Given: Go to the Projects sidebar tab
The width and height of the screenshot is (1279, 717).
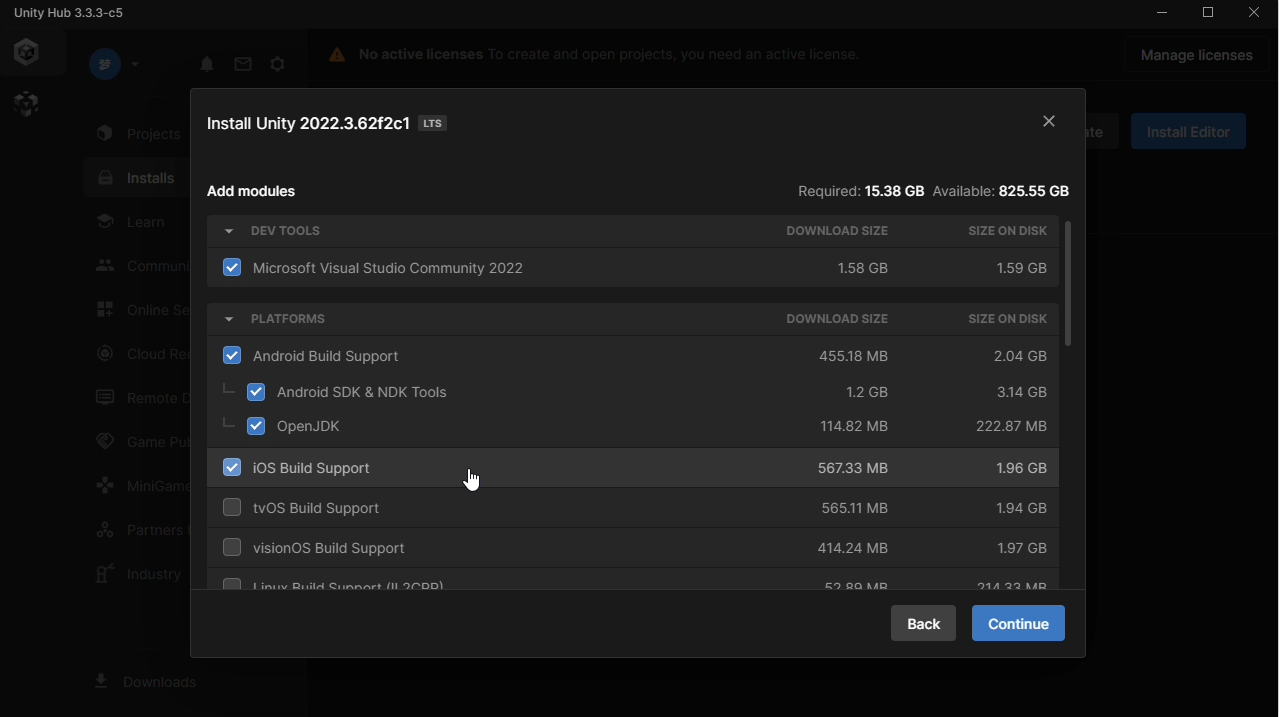Looking at the screenshot, I should click(139, 134).
